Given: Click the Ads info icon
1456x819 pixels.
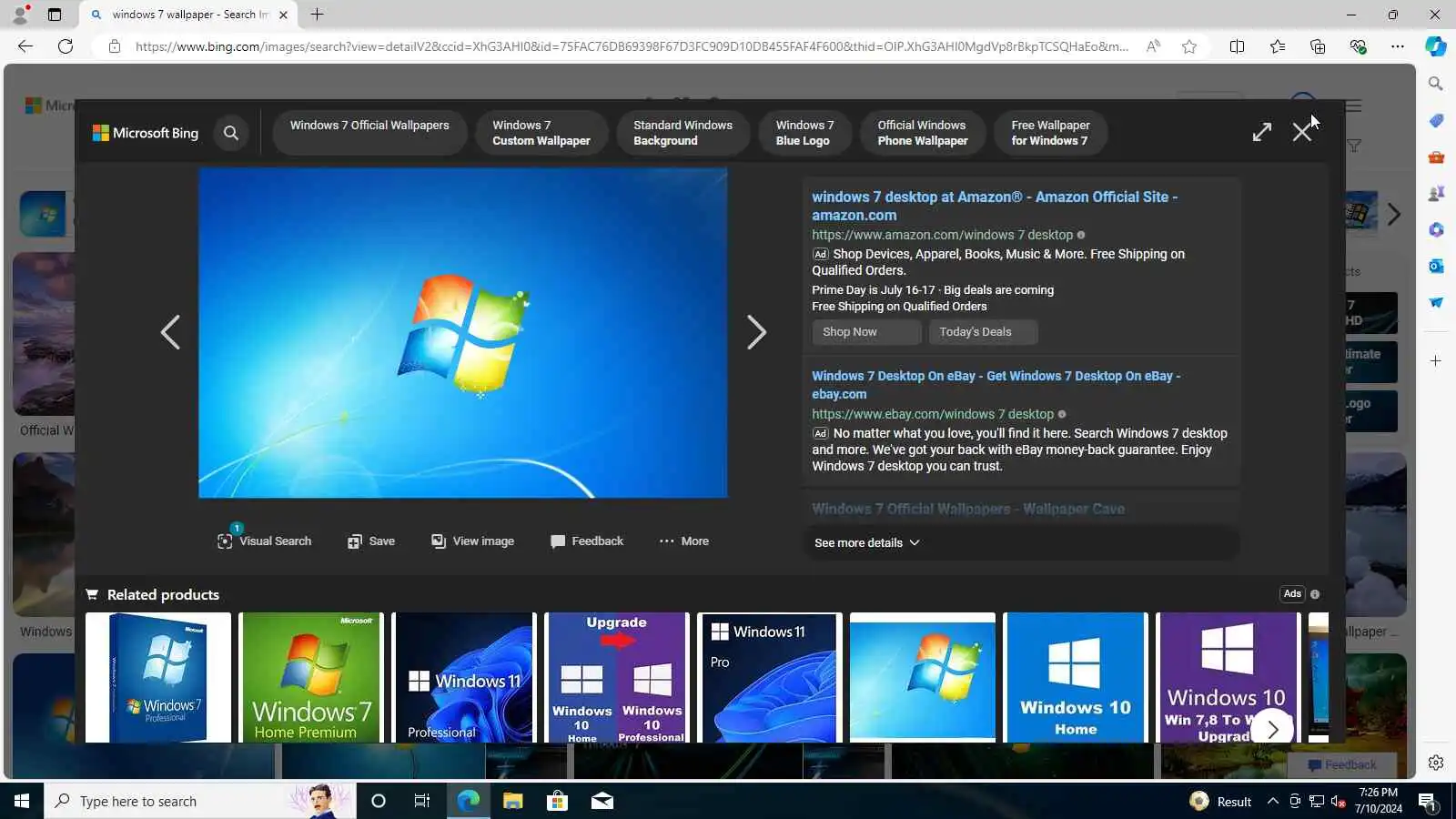Looking at the screenshot, I should tap(1315, 594).
